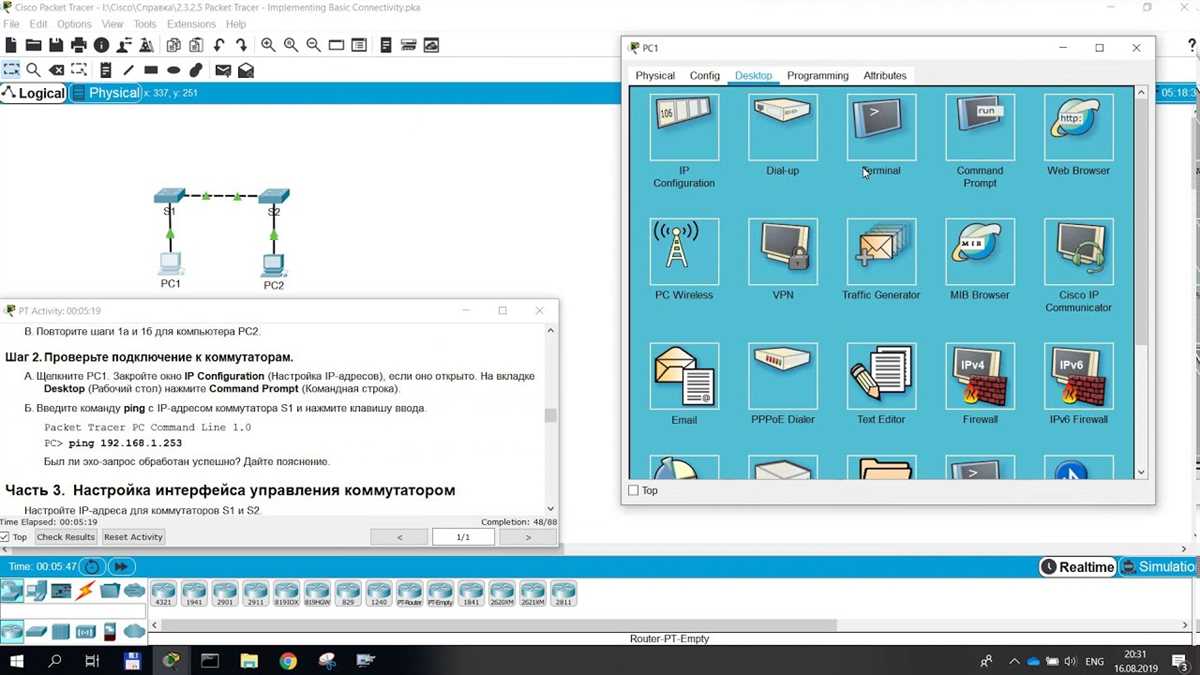Click Fast Forward Time button
Viewport: 1200px width, 675px height.
(121, 567)
